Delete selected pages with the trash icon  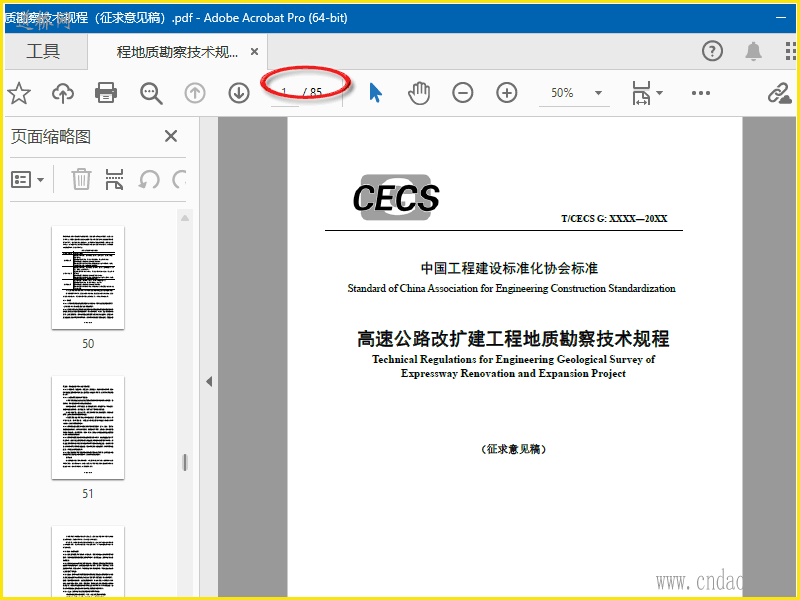pyautogui.click(x=81, y=179)
